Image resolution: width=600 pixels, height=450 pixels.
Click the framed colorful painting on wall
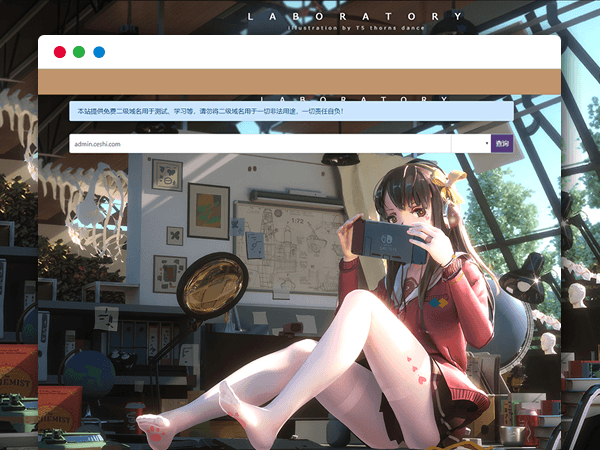coord(208,210)
